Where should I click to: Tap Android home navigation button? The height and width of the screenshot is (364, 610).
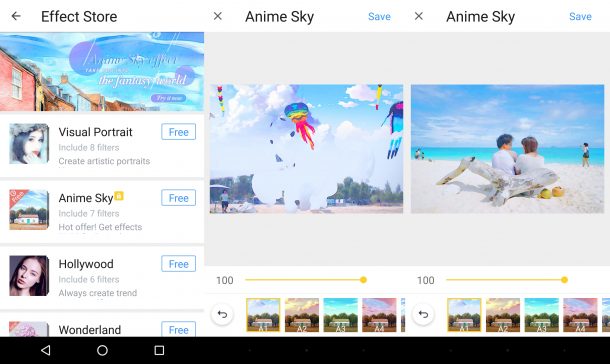[102, 350]
